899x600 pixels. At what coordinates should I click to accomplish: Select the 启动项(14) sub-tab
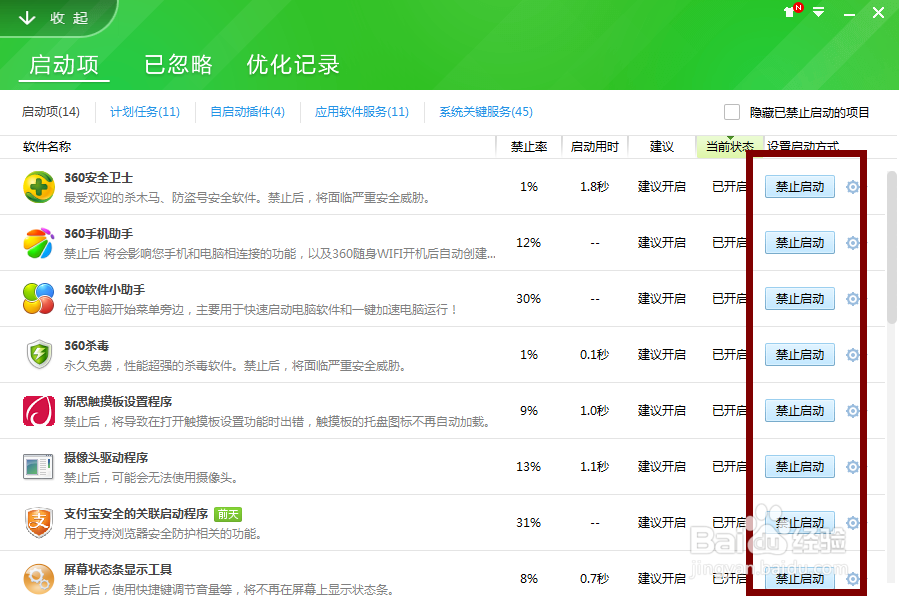[50, 112]
